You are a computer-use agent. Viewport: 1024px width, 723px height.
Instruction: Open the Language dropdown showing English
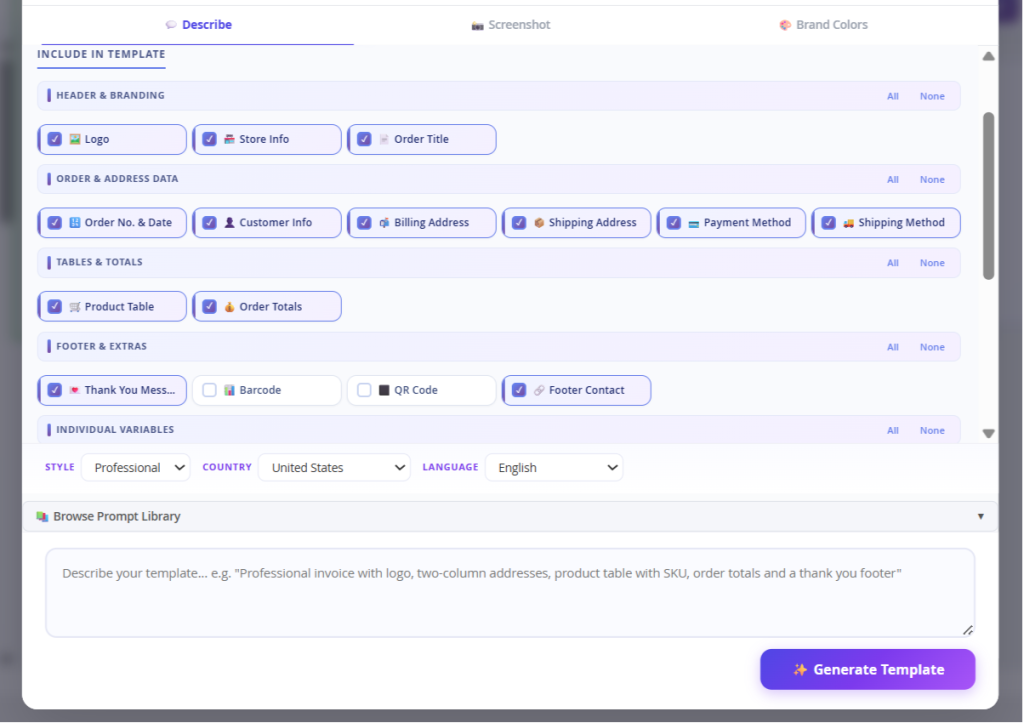click(x=554, y=468)
